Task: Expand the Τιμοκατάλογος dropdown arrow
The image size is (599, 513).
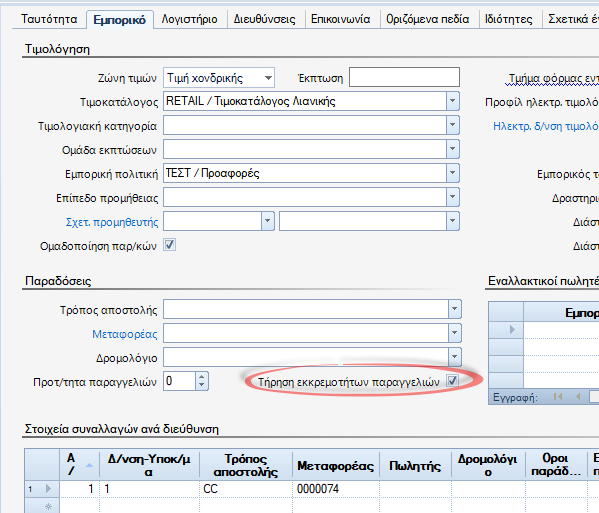Action: pos(452,101)
